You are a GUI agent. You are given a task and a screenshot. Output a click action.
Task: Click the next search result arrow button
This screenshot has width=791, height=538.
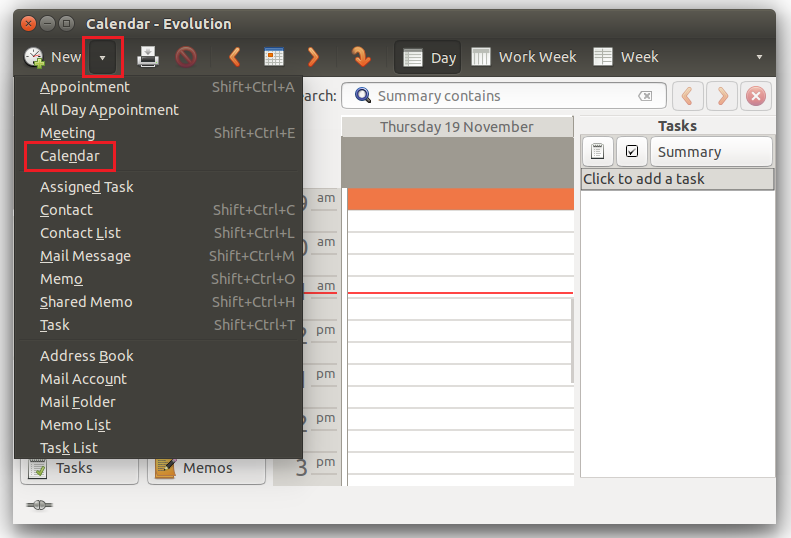pyautogui.click(x=722, y=96)
